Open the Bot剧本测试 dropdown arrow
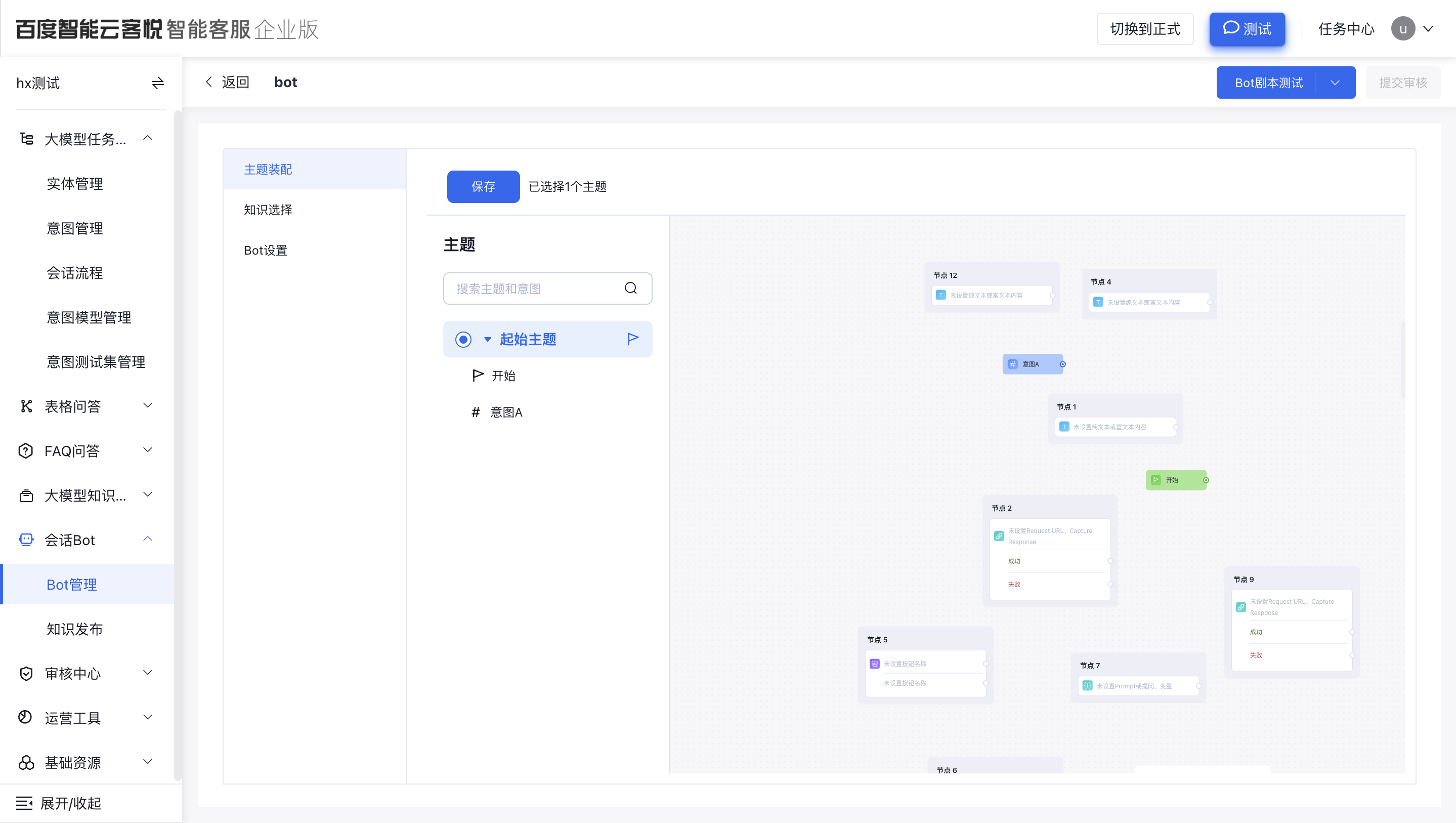 (1335, 83)
